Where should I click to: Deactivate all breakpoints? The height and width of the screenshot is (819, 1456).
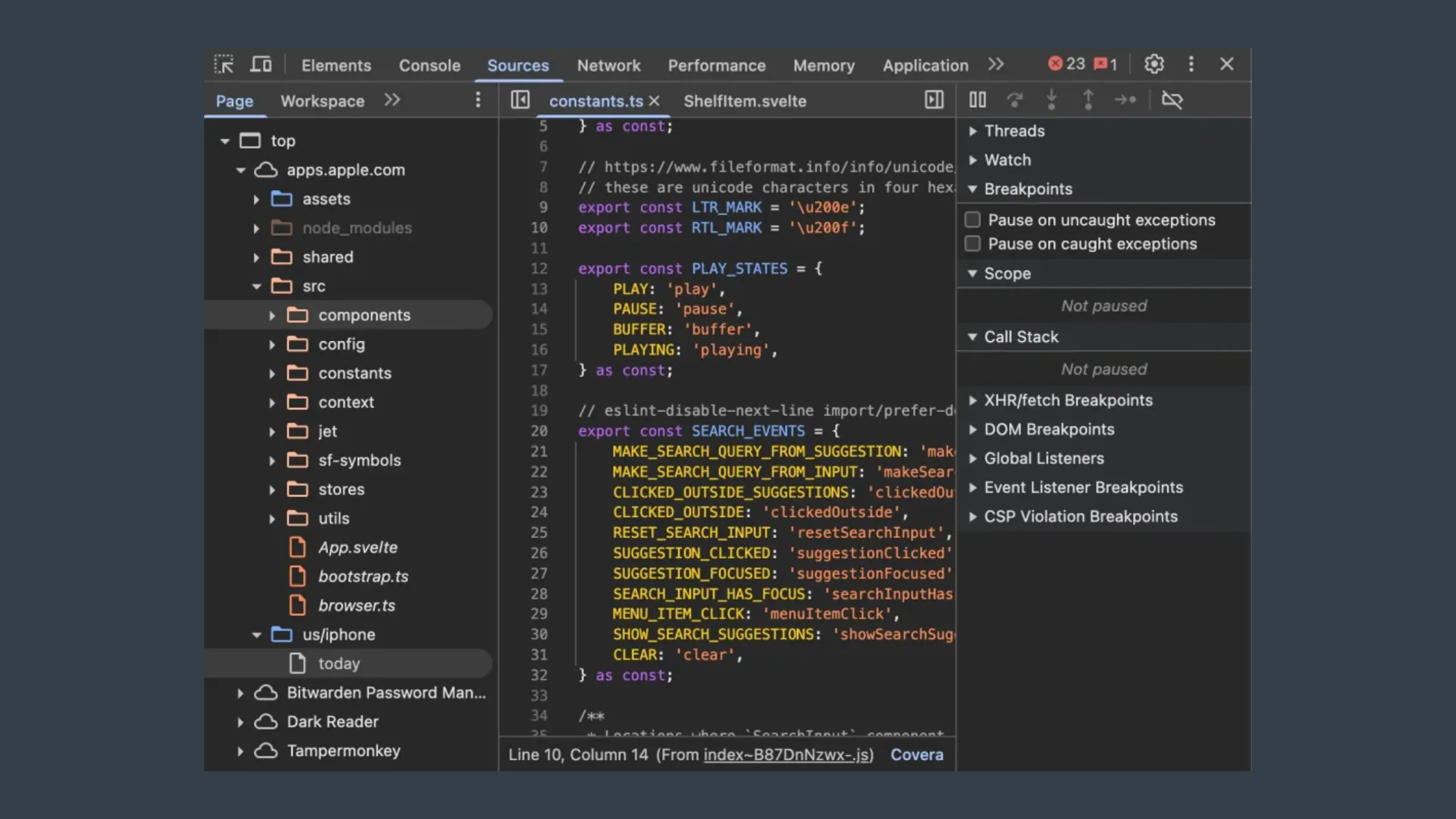tap(1172, 100)
